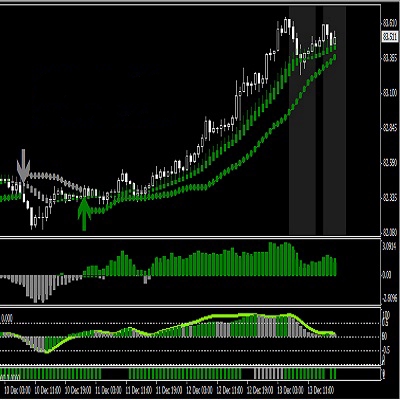Click the lowest gray histogram bar
400x400 pixels.
click(43, 289)
